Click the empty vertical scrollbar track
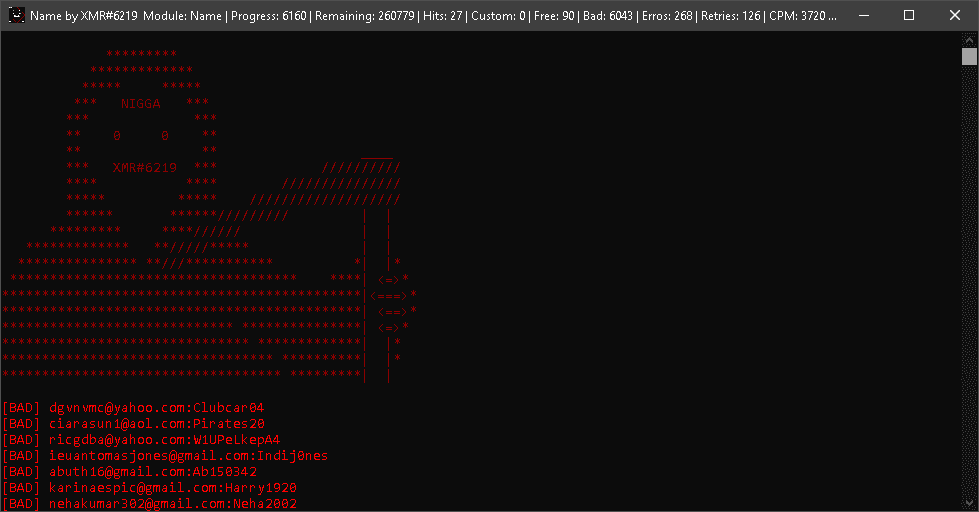This screenshot has height=512, width=979. 969,281
